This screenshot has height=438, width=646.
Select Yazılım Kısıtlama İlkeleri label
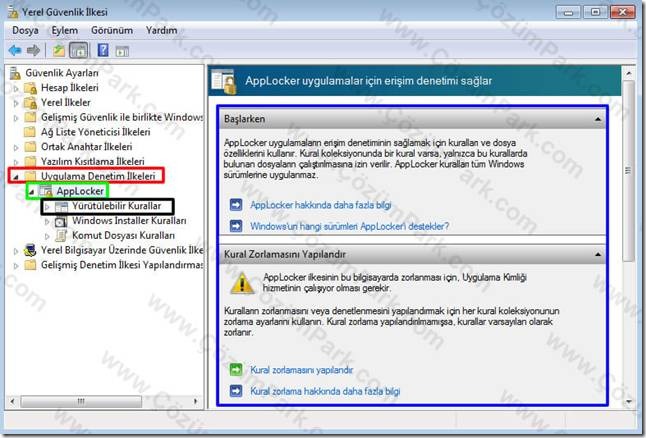93,161
